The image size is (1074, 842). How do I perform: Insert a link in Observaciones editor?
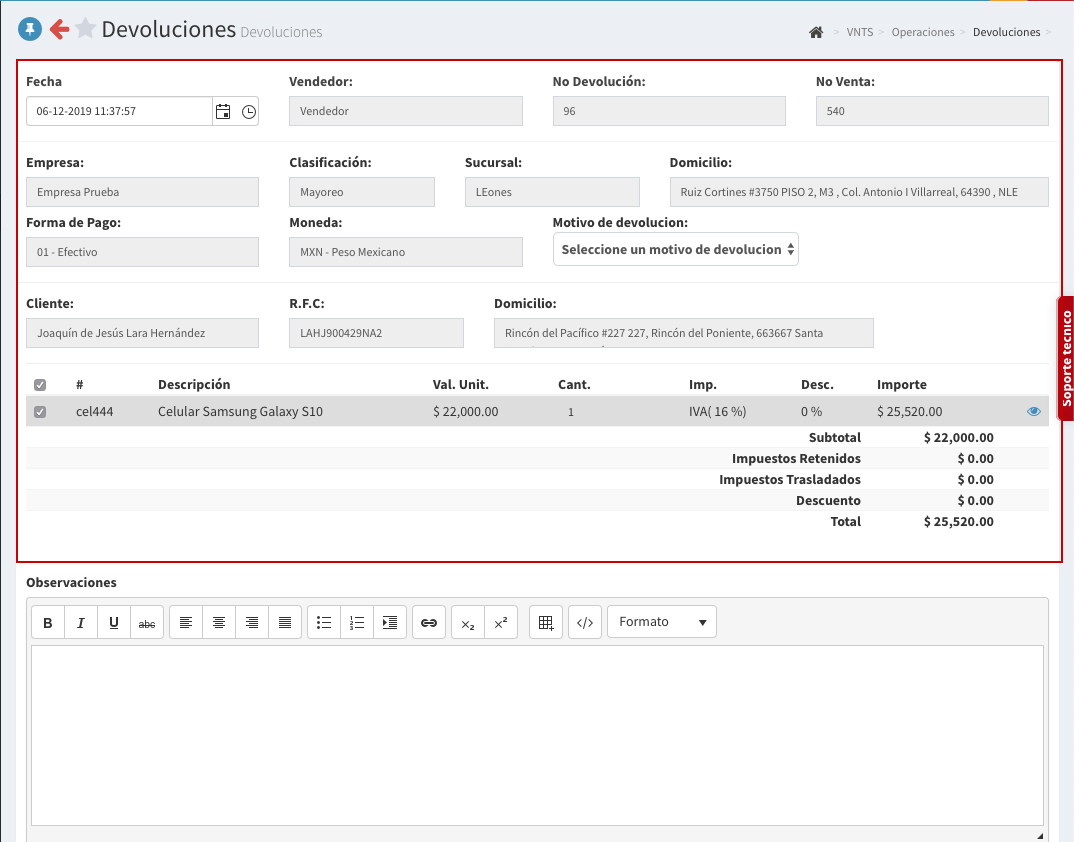[428, 622]
